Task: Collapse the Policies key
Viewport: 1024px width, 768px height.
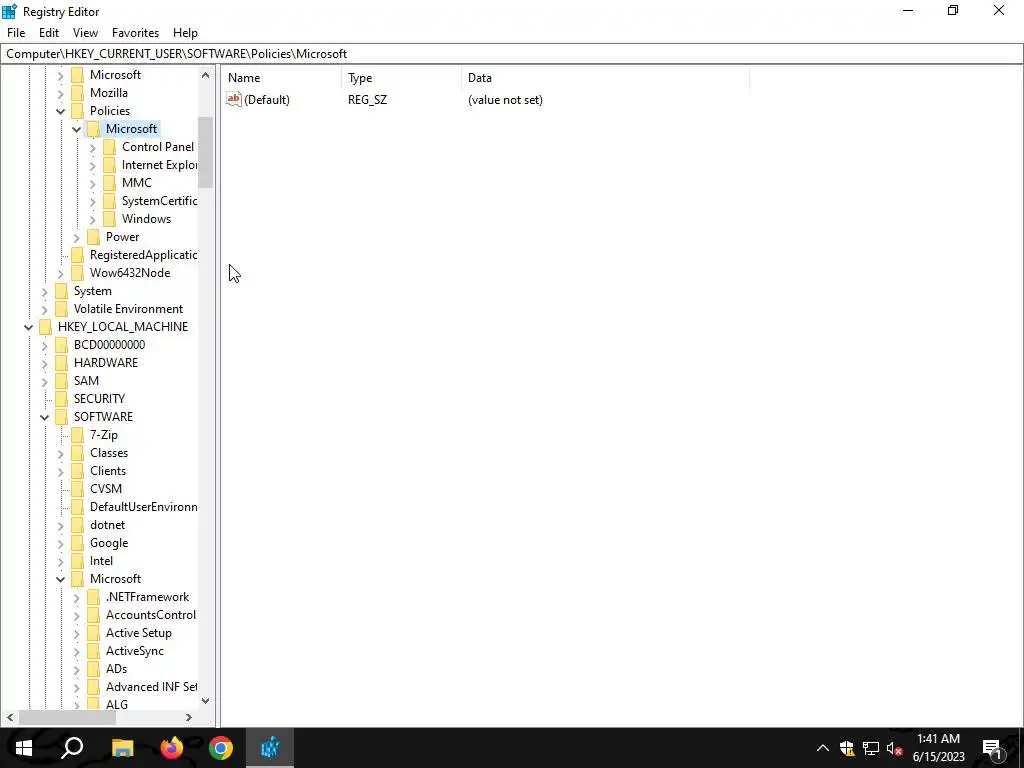Action: 61,111
